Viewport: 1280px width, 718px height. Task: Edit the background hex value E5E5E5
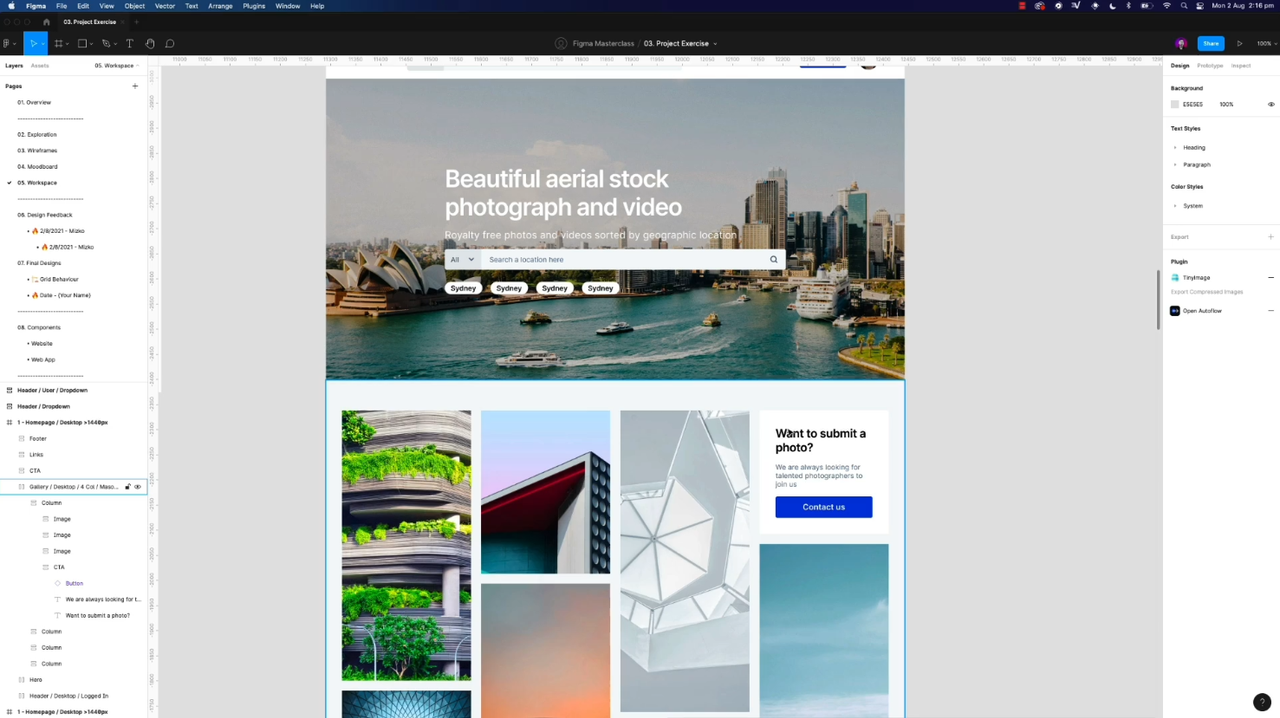click(1193, 104)
